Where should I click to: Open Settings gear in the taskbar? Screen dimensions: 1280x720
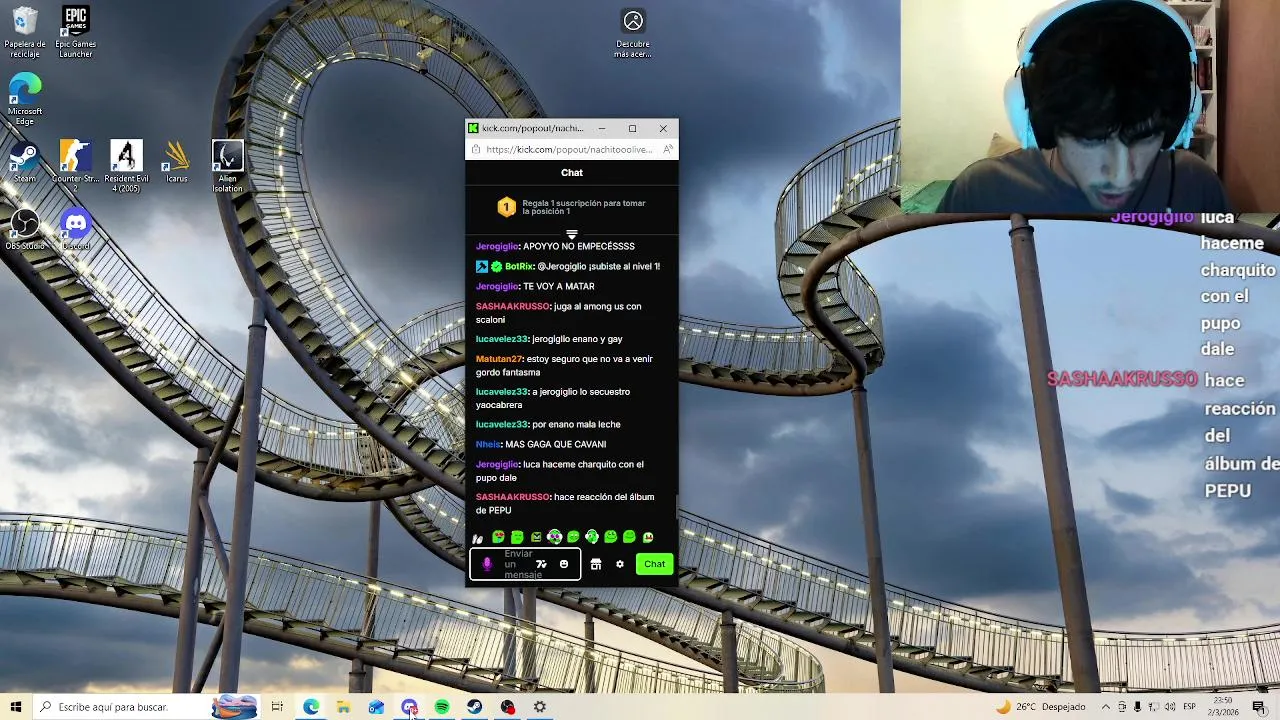[540, 707]
